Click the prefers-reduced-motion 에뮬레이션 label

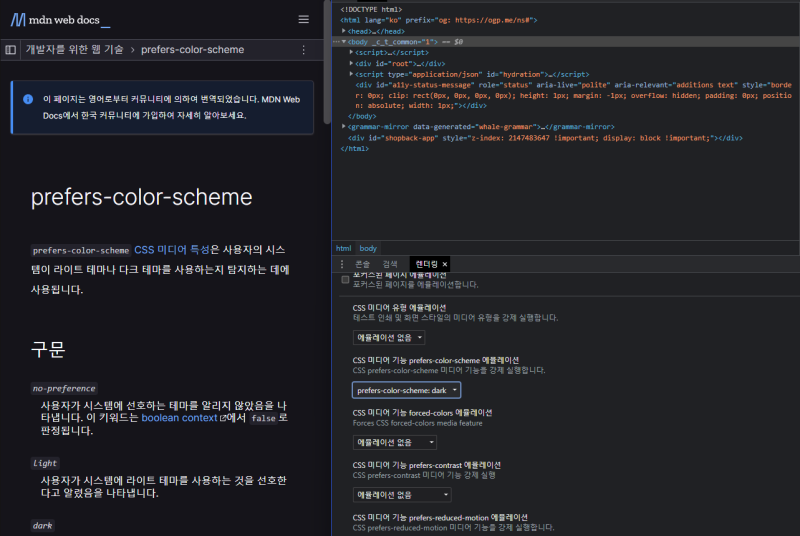click(x=440, y=518)
